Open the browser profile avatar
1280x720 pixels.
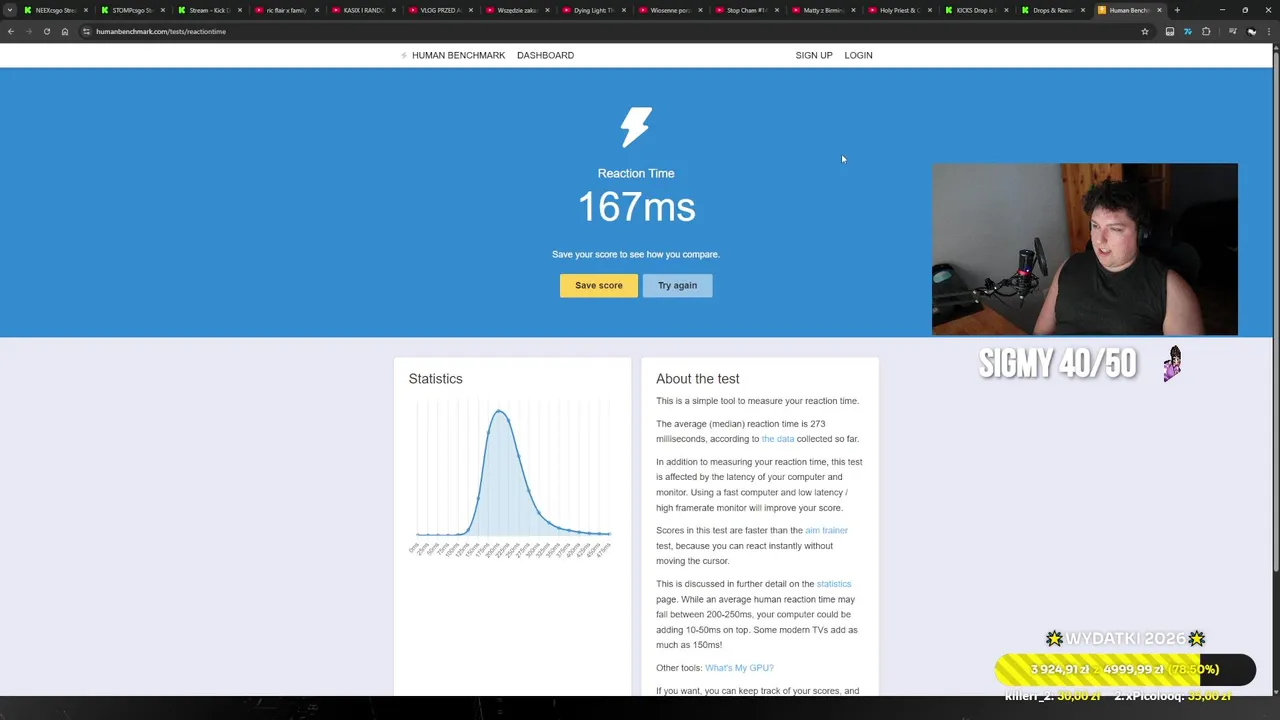[x=1251, y=31]
